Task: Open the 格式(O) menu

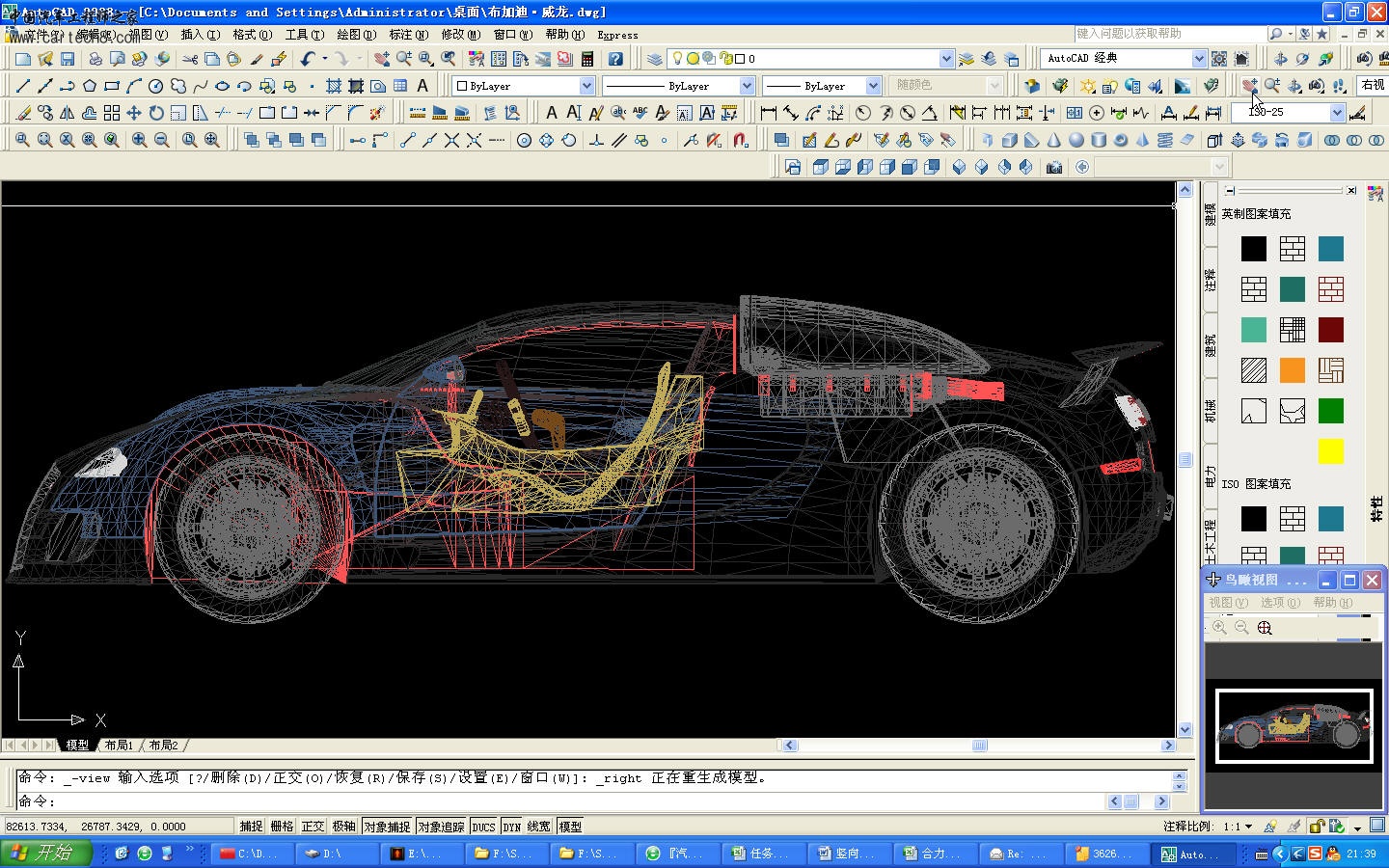Action: pos(252,35)
